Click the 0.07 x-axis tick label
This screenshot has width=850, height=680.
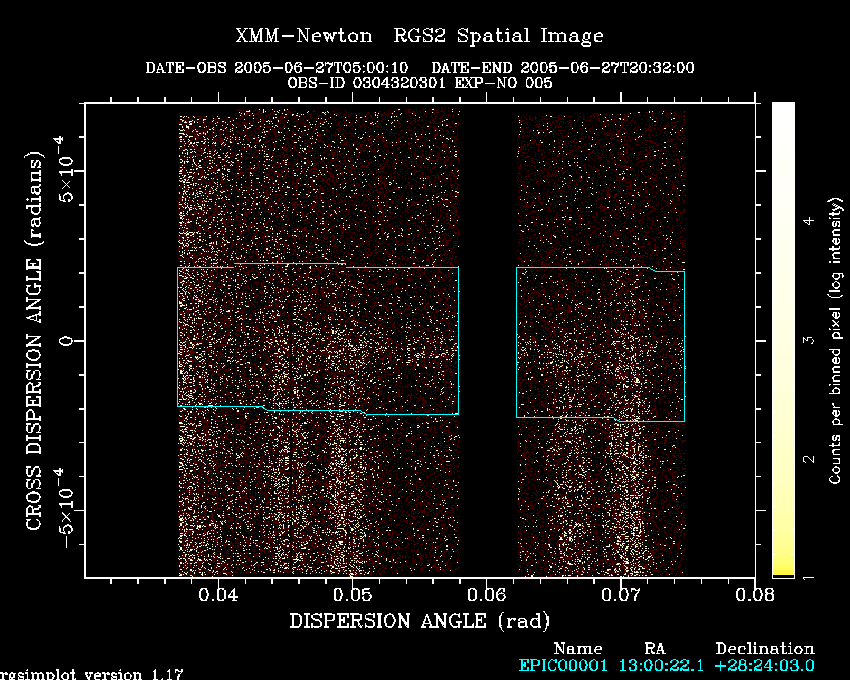tap(621, 595)
